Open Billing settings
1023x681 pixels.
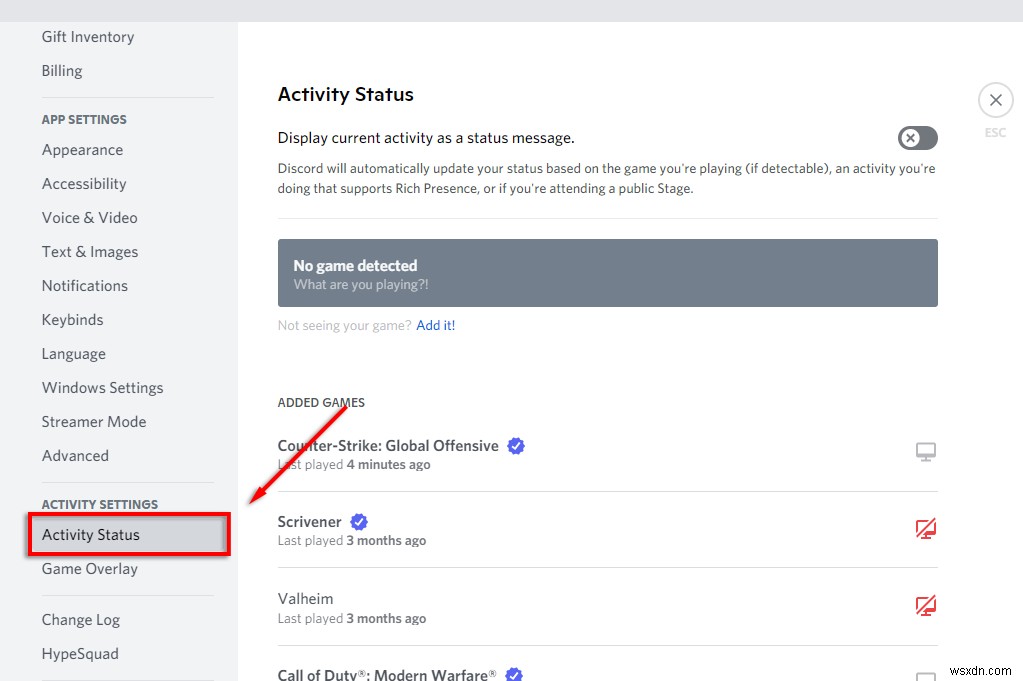[x=61, y=70]
